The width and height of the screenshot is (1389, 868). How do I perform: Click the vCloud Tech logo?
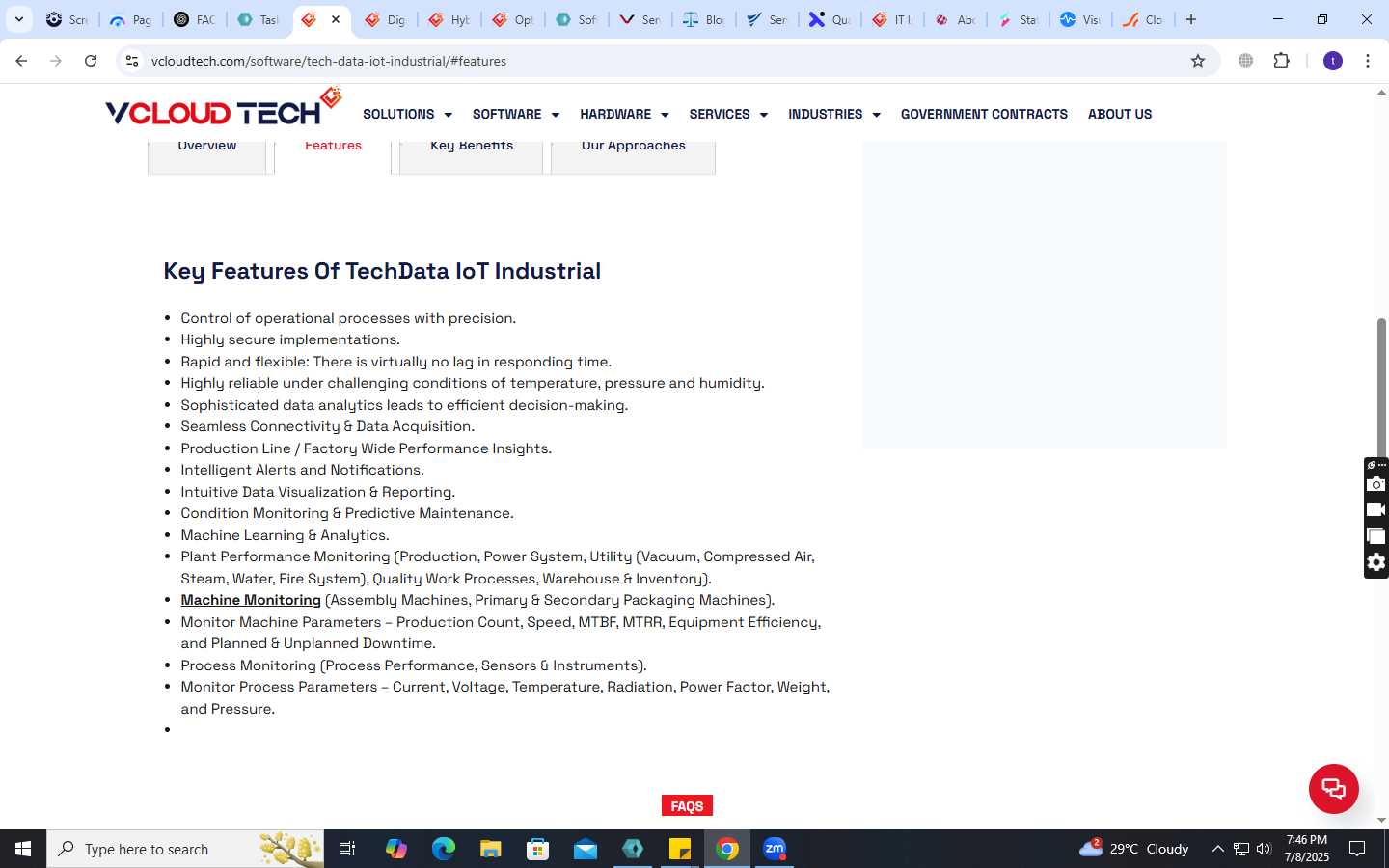[223, 108]
